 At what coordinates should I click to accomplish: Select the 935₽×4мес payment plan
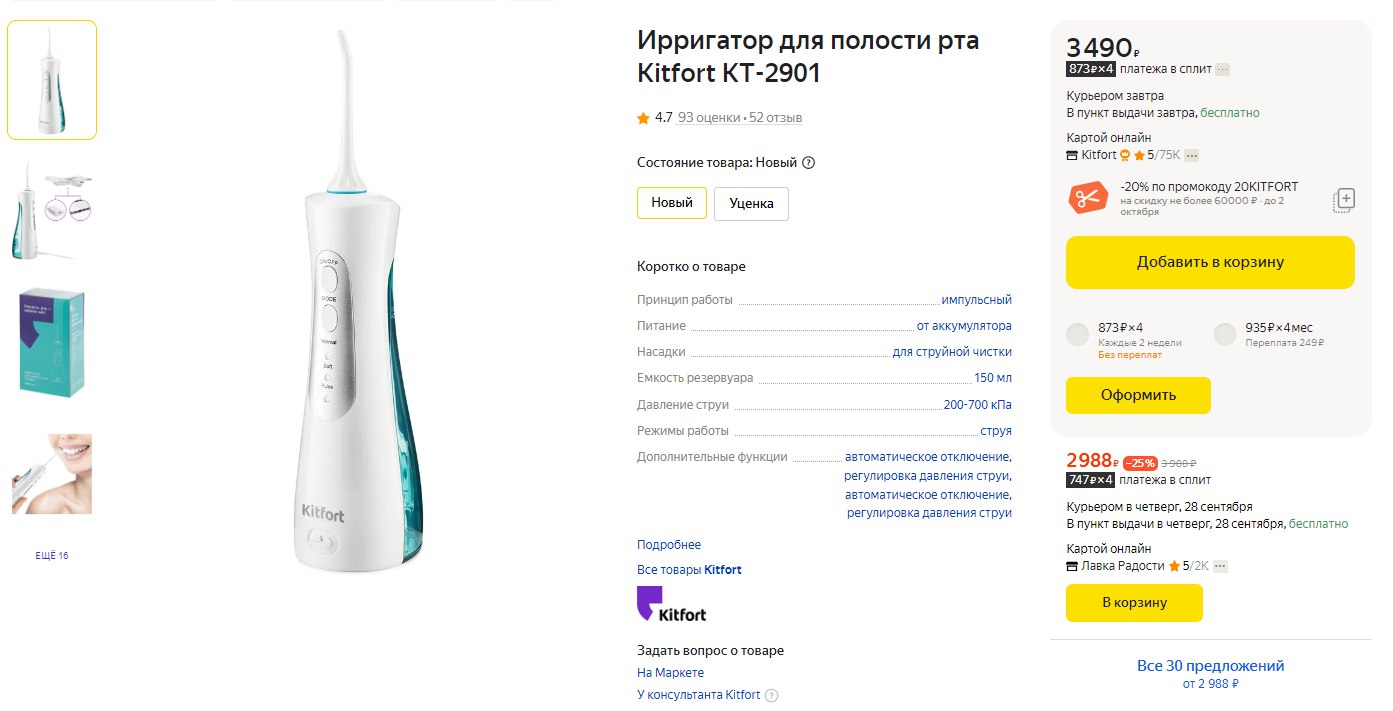1225,335
